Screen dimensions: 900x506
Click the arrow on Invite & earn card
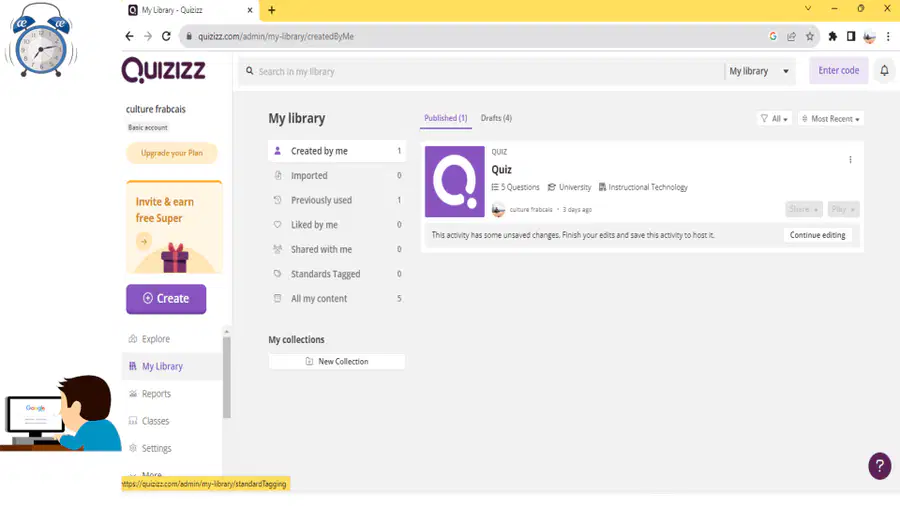(144, 242)
